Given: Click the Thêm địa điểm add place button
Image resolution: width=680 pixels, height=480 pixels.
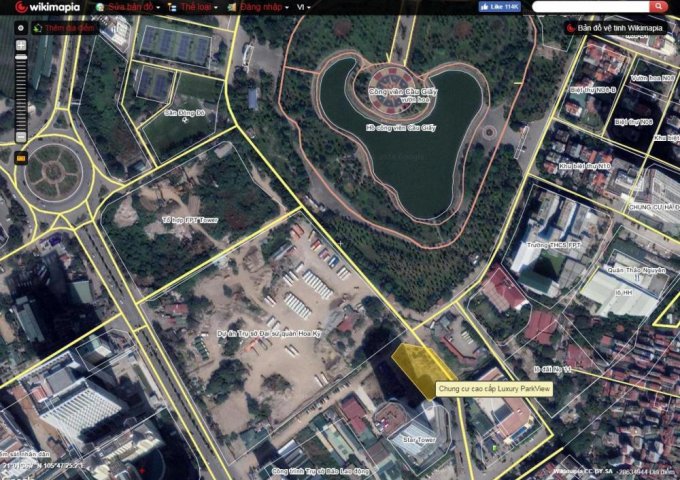Looking at the screenshot, I should coord(65,28).
